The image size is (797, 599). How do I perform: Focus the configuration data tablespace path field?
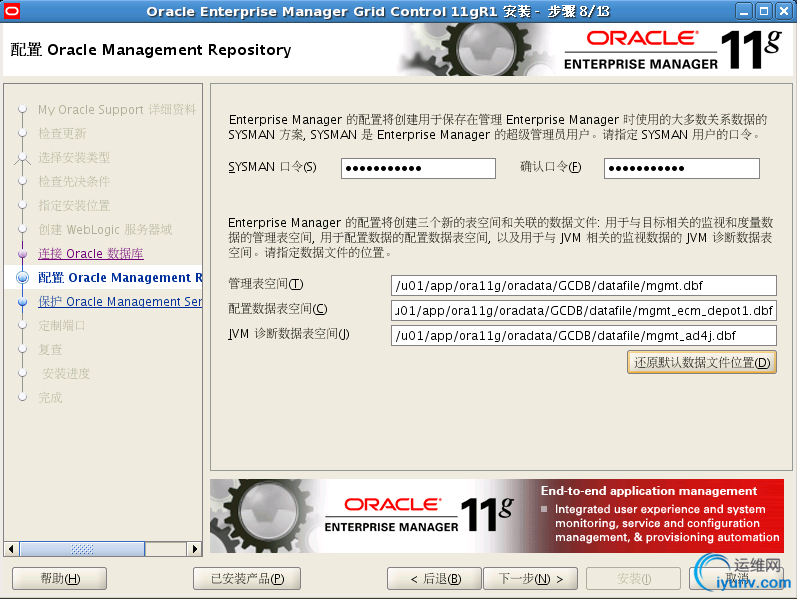(x=584, y=310)
